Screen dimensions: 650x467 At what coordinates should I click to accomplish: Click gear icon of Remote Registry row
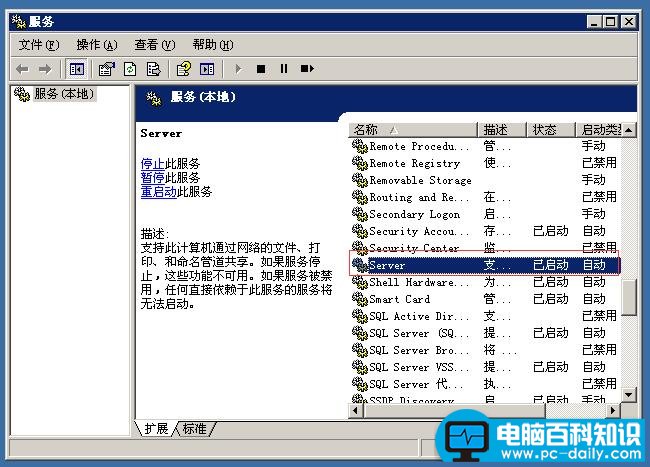360,163
